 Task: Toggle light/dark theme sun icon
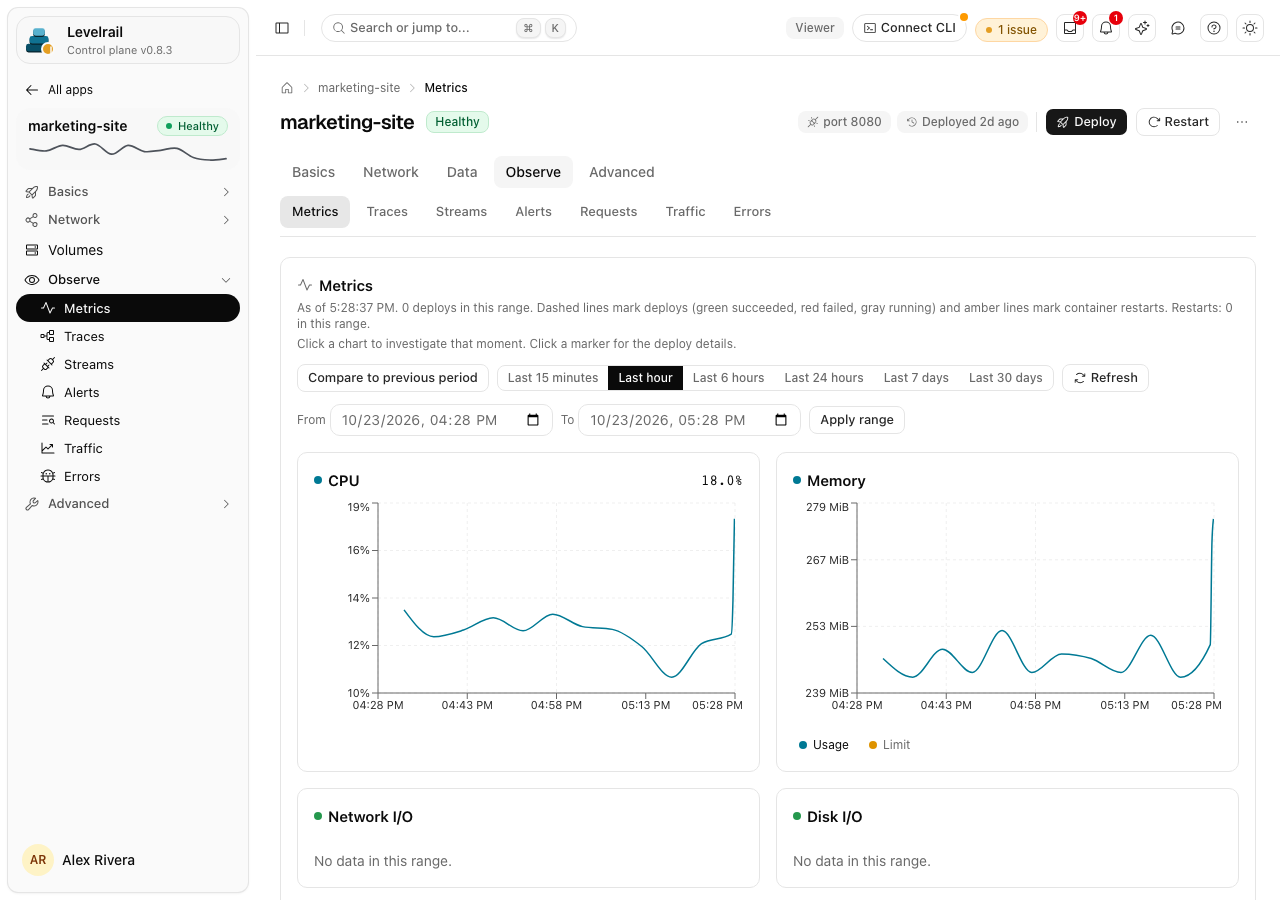click(1250, 28)
